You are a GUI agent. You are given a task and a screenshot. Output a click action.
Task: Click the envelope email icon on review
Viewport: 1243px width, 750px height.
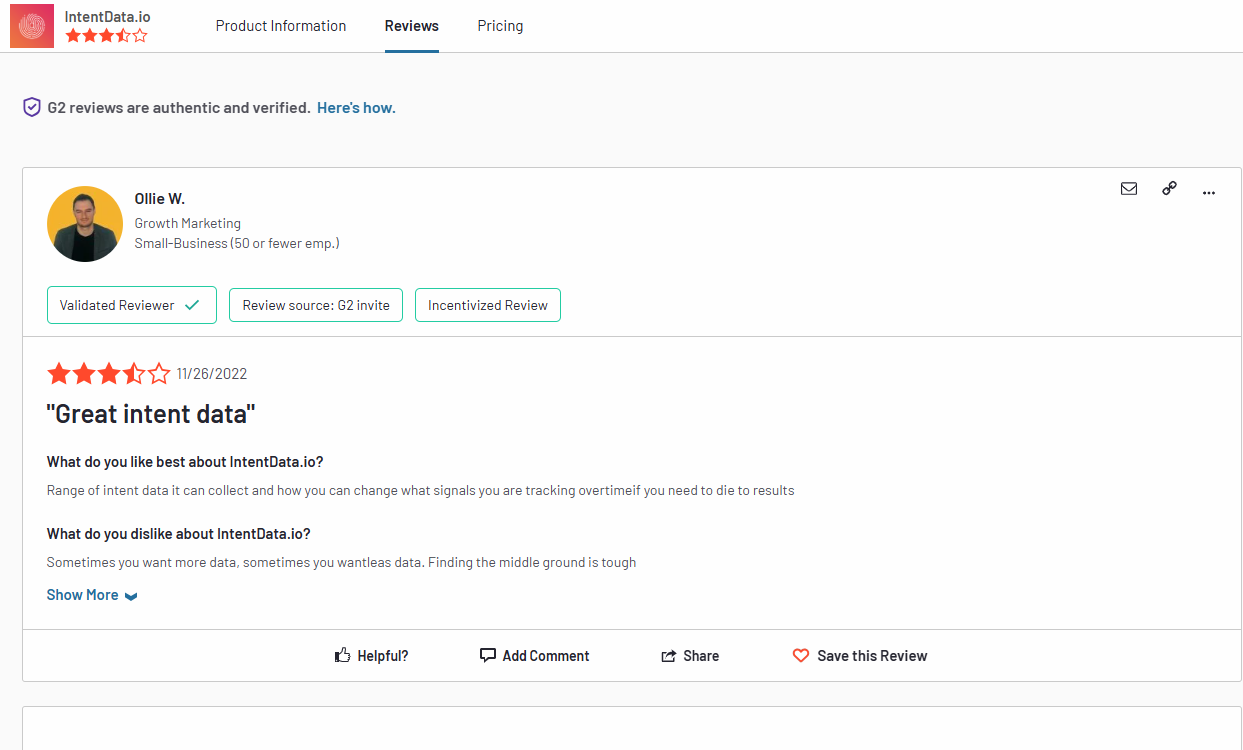click(1129, 188)
